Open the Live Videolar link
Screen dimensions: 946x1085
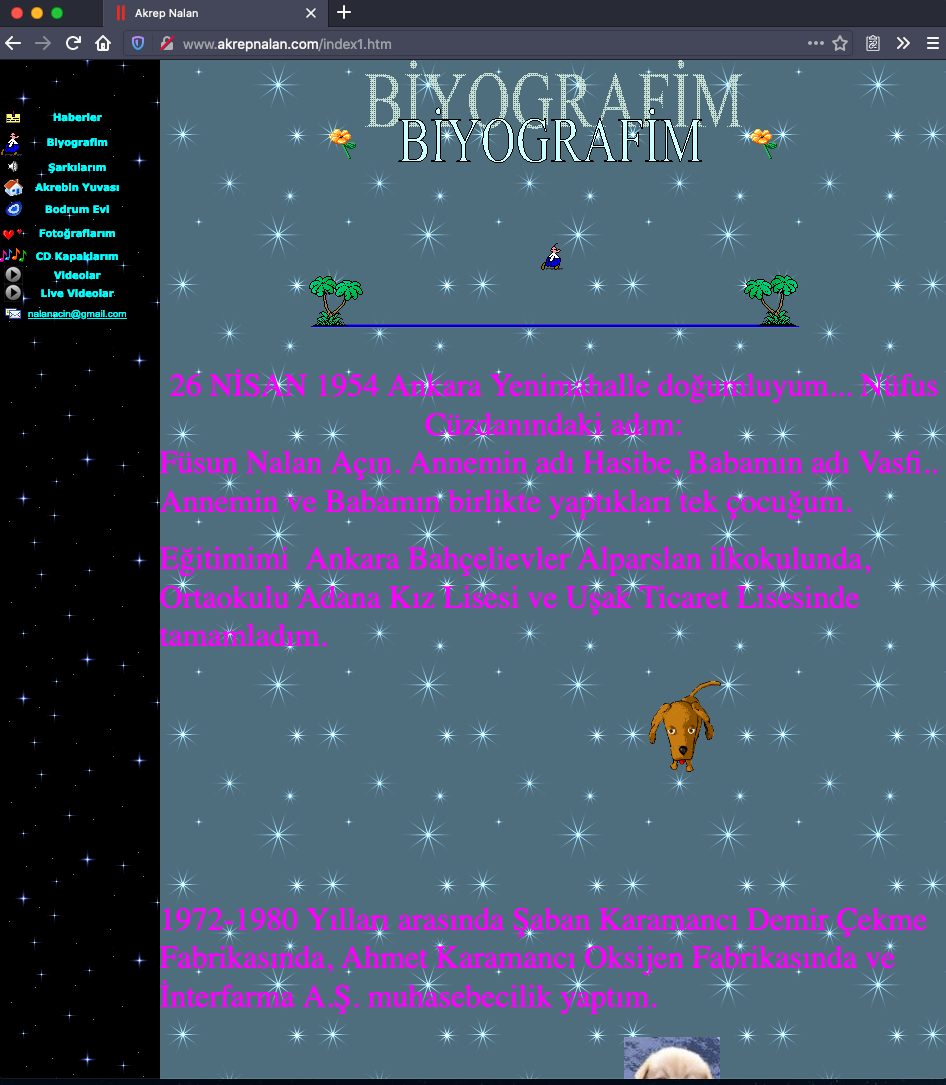point(77,293)
